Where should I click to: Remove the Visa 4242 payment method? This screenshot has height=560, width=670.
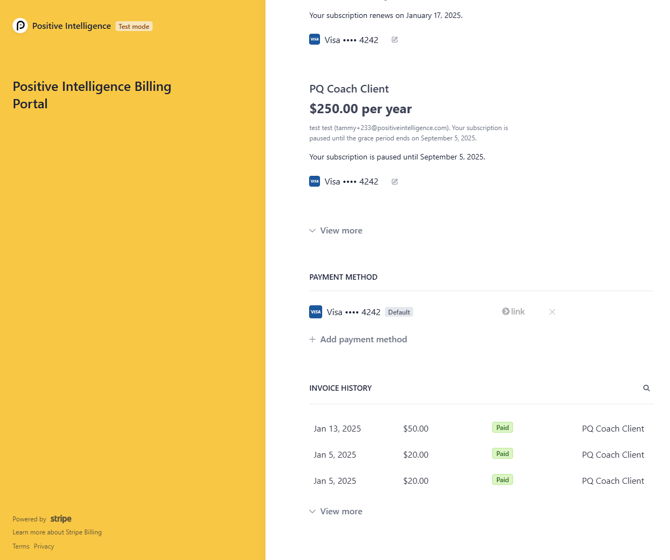point(552,312)
